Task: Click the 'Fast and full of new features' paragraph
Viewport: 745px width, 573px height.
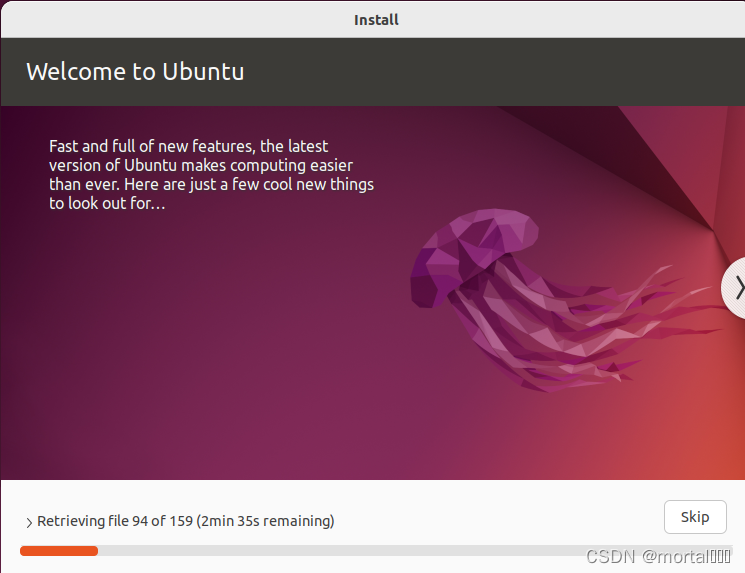Action: (x=211, y=174)
